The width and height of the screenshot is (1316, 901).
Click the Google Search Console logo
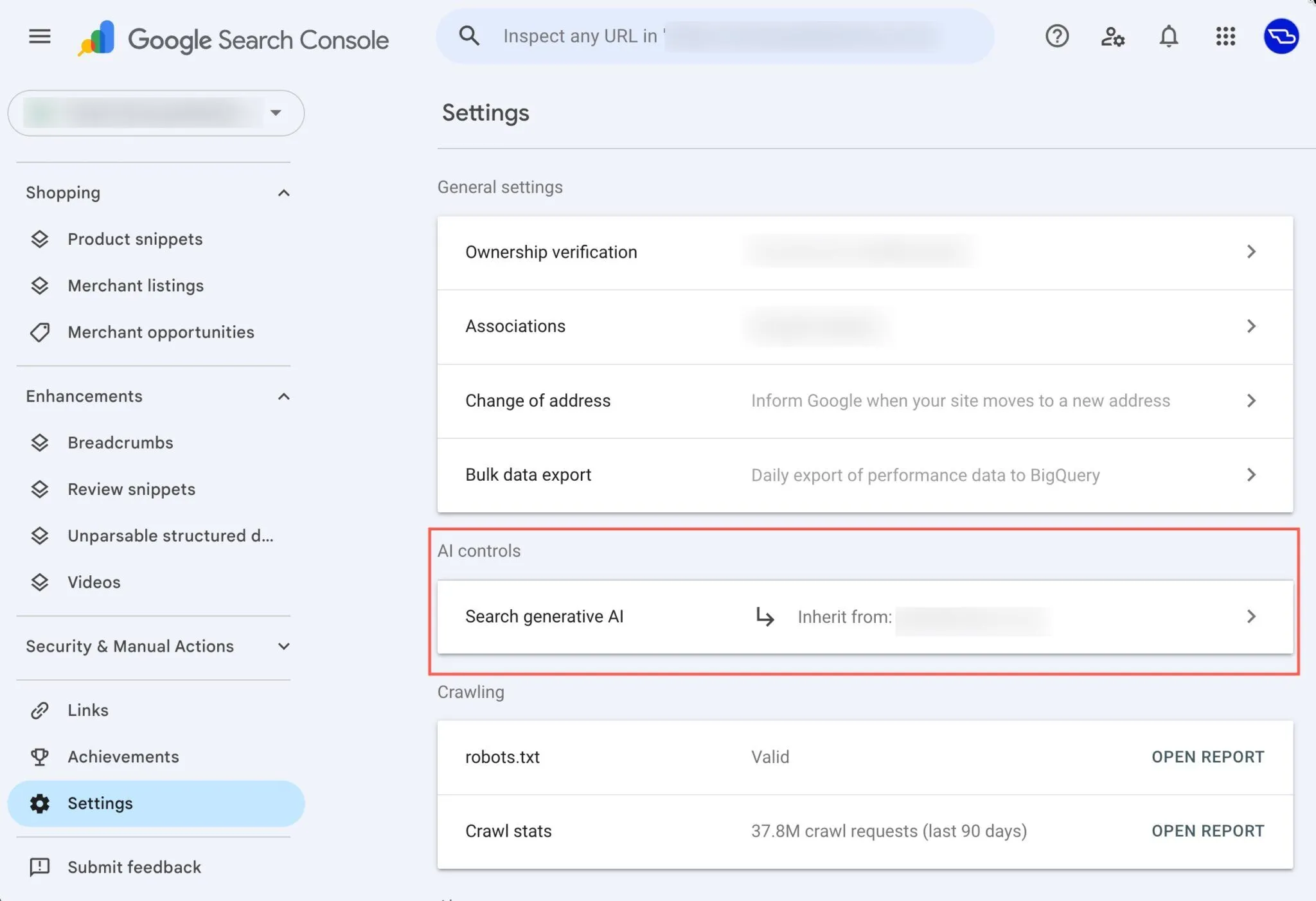click(233, 39)
